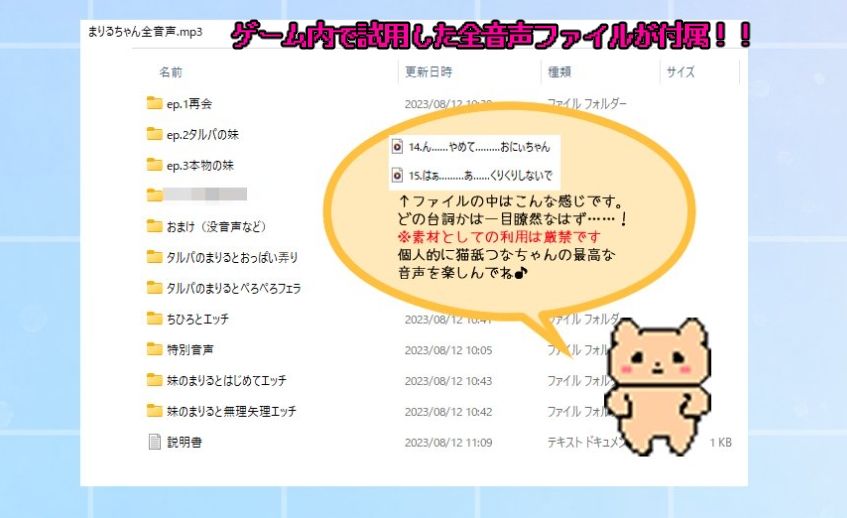
Task: Select the タルパのまりるとぺろぺろフェラ folder name
Action: [234, 288]
